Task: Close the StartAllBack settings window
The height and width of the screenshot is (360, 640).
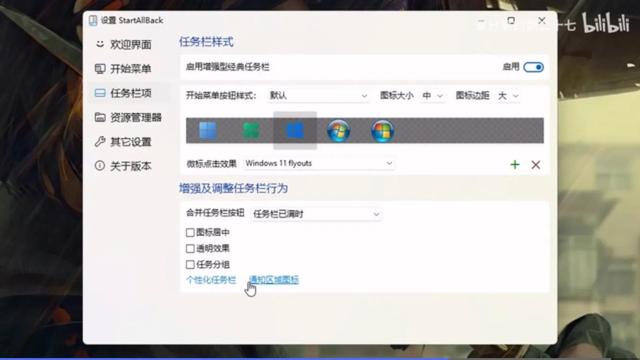Action: tap(542, 20)
